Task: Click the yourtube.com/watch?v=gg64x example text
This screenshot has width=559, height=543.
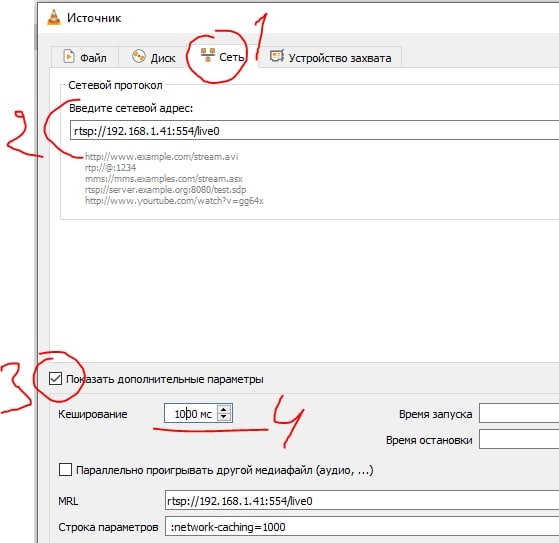Action: (x=174, y=201)
